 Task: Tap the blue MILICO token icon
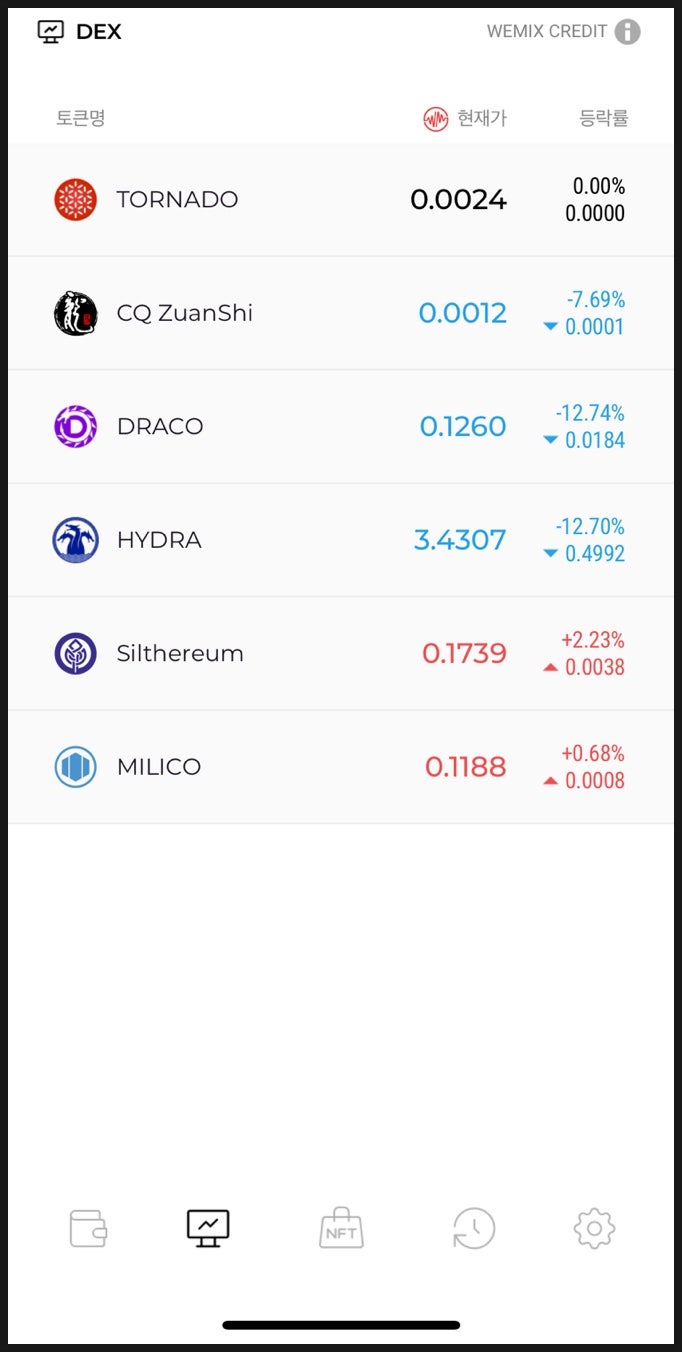[75, 767]
